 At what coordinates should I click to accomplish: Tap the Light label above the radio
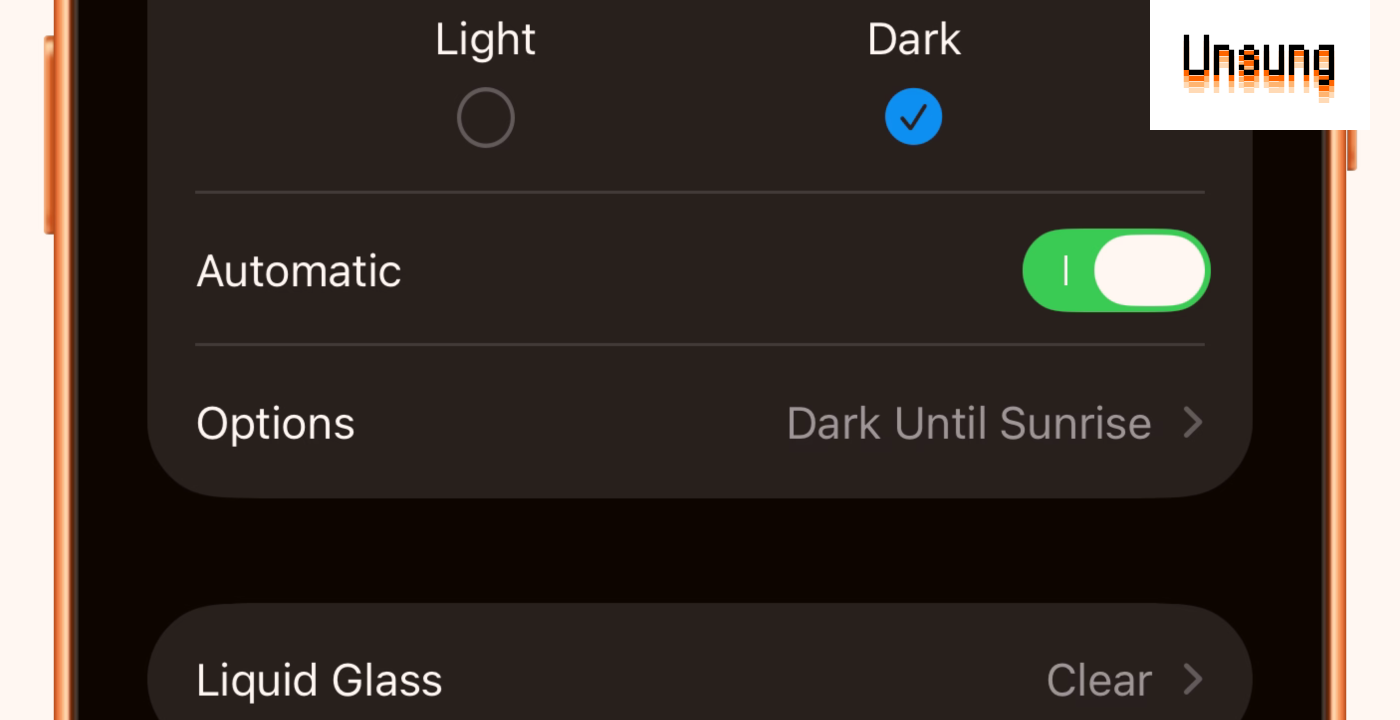click(485, 38)
